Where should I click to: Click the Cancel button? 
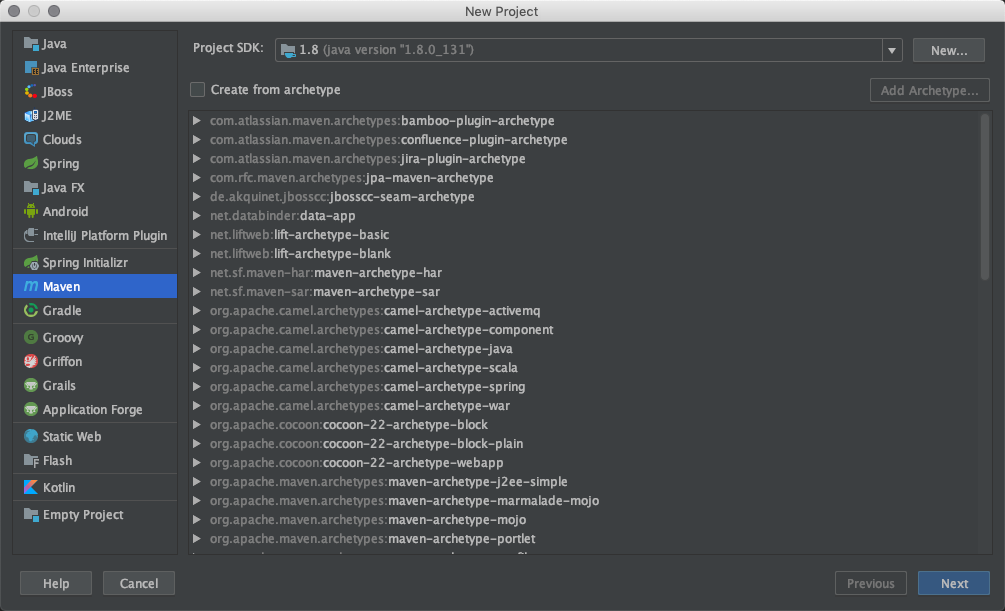tap(138, 583)
